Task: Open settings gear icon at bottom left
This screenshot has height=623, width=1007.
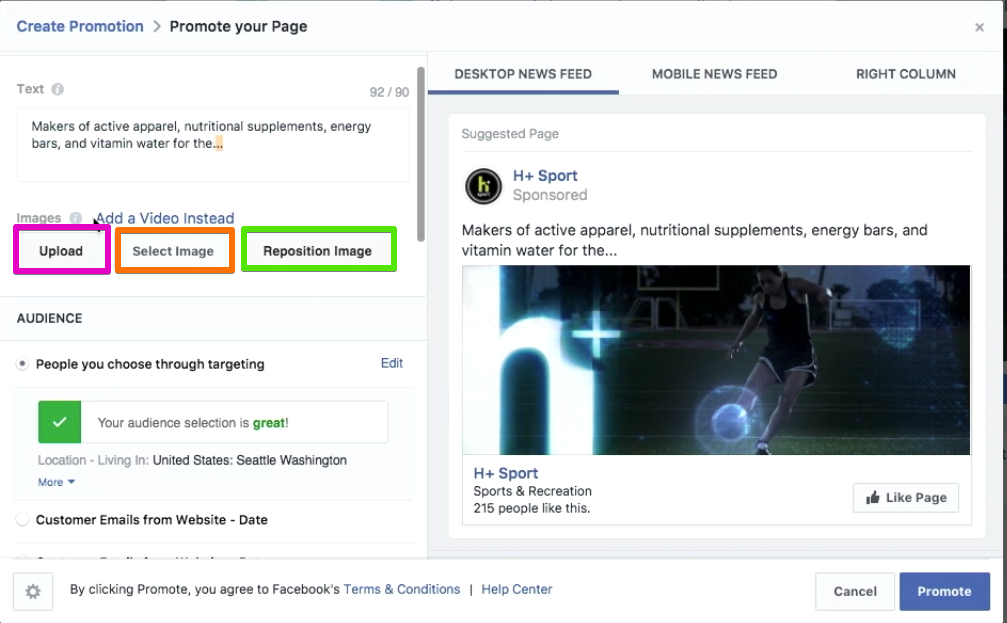Action: coord(33,592)
